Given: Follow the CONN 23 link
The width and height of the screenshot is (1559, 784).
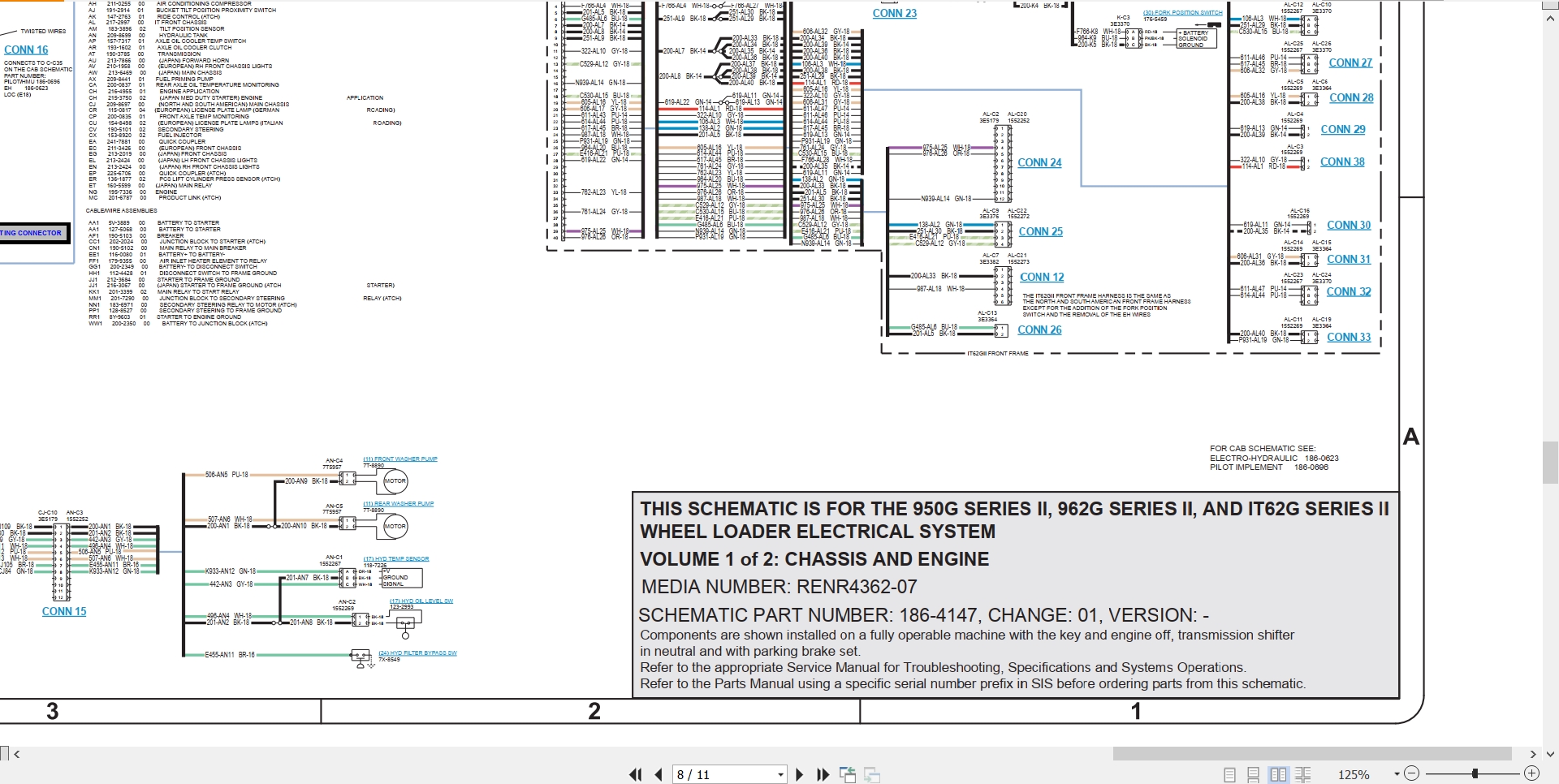Looking at the screenshot, I should click(x=895, y=13).
